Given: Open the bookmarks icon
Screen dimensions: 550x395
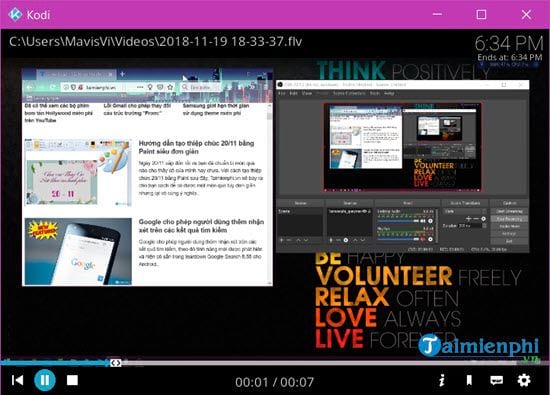Looking at the screenshot, I should click(469, 381).
